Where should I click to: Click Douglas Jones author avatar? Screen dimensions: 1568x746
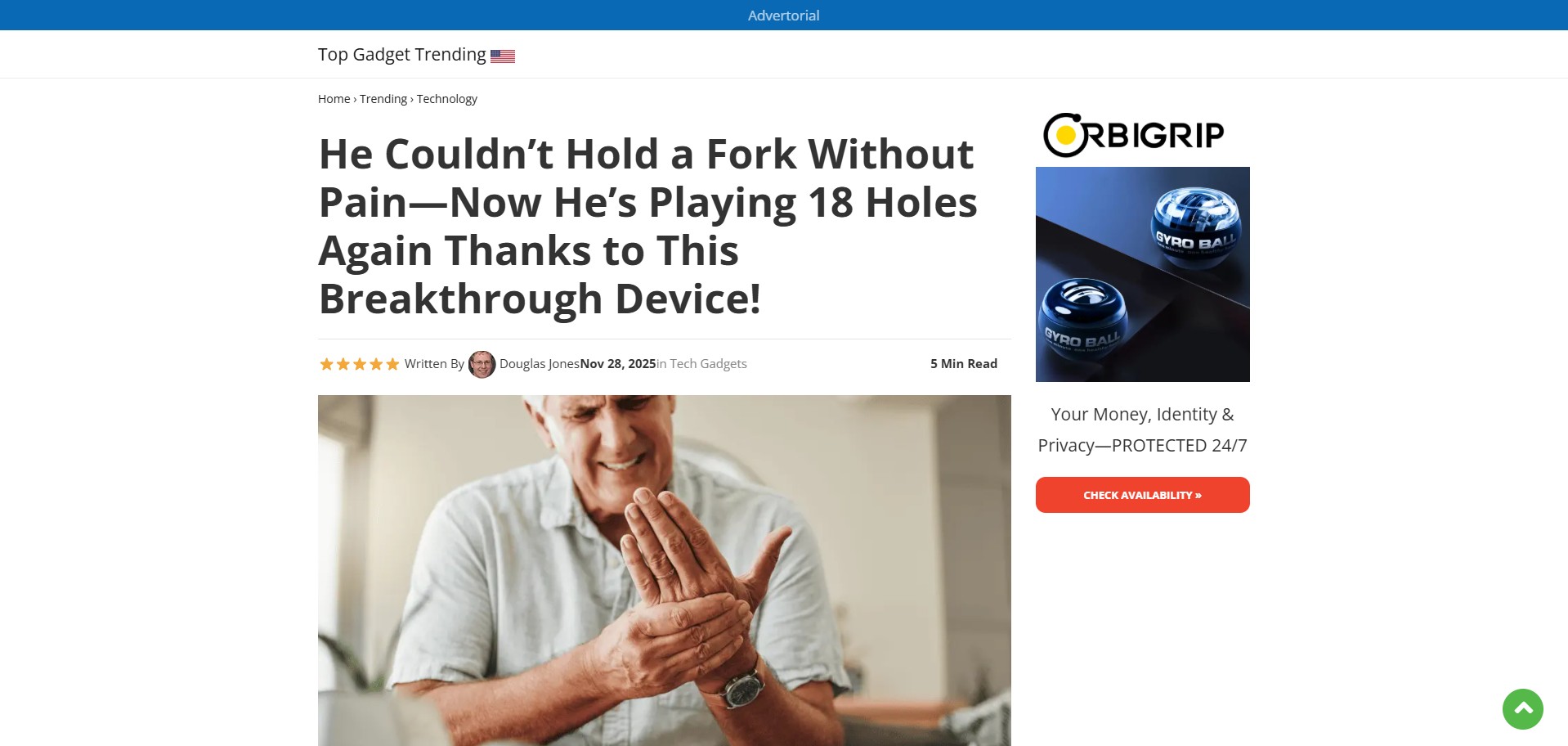coord(482,364)
